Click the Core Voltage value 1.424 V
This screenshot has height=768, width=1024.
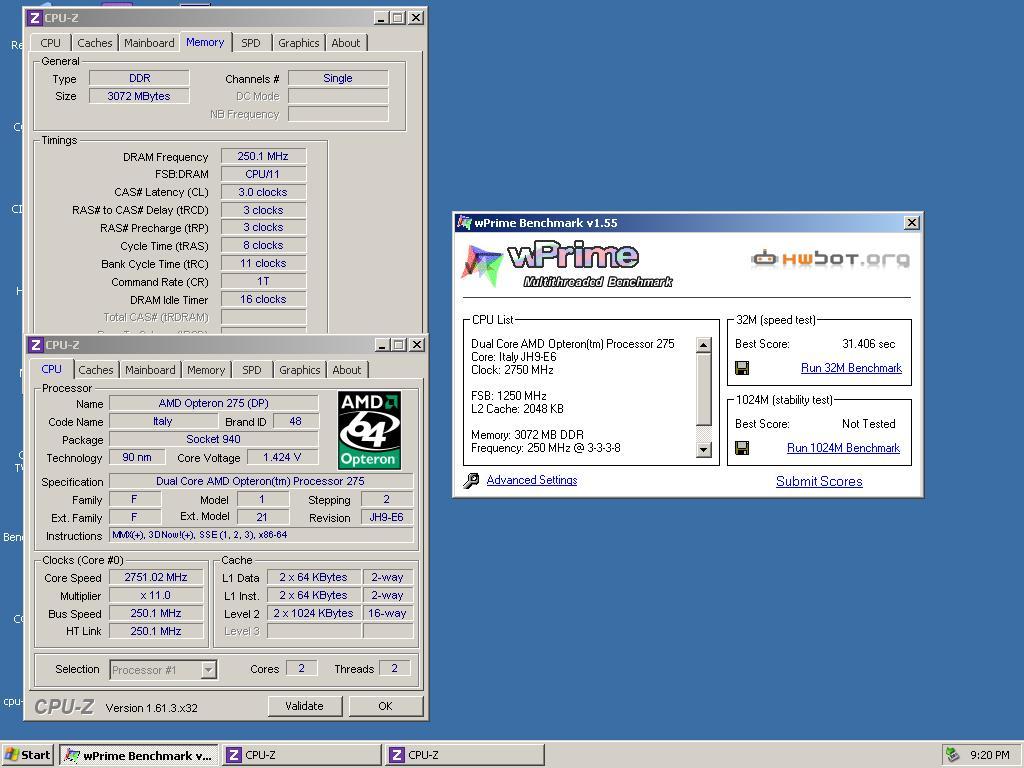pyautogui.click(x=282, y=457)
